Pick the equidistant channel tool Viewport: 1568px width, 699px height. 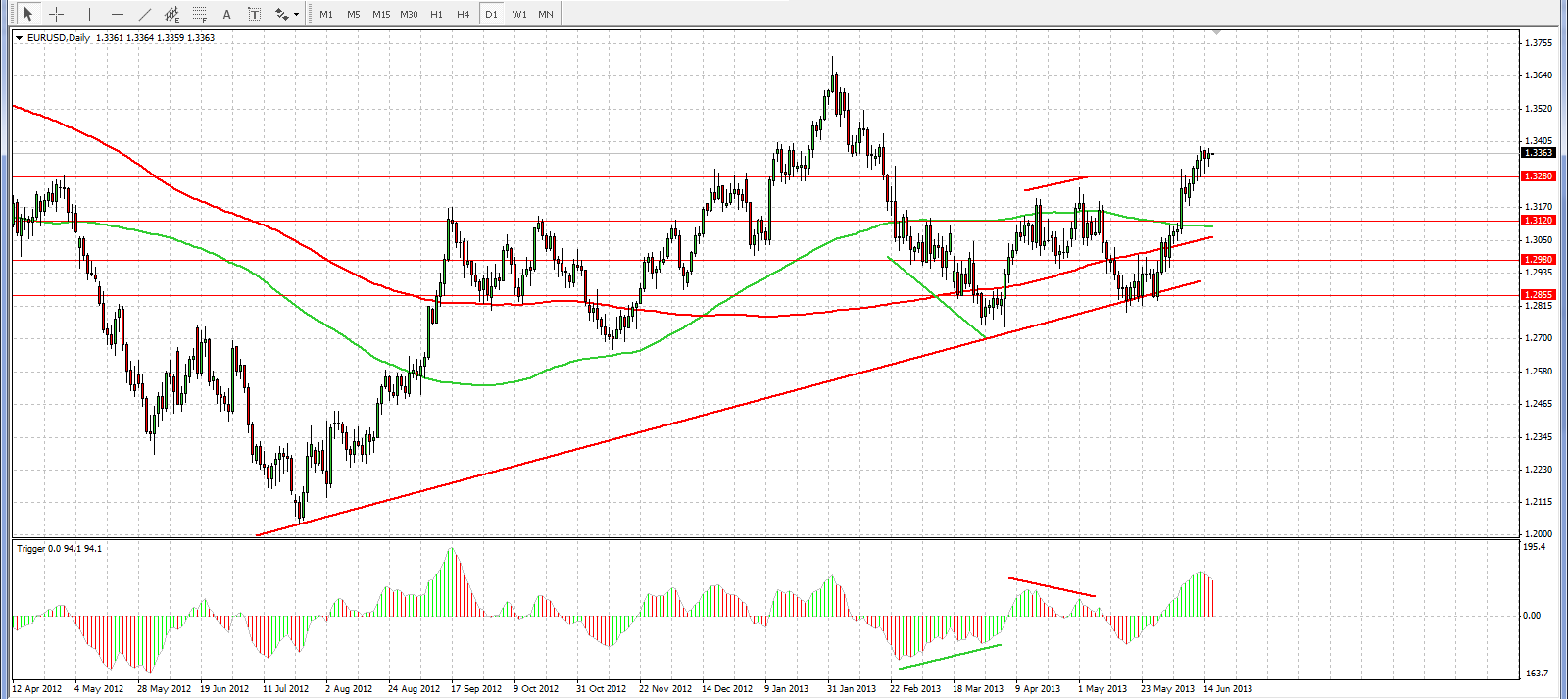coord(172,14)
